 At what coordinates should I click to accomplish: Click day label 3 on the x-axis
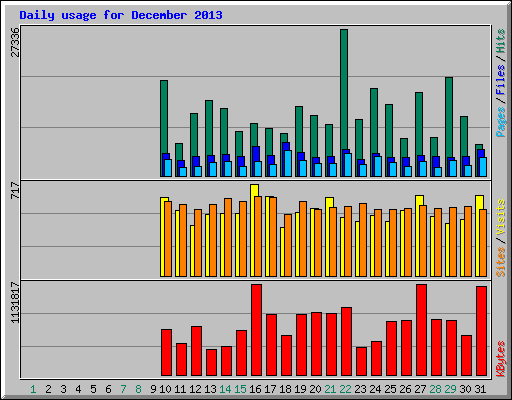[x=63, y=389]
